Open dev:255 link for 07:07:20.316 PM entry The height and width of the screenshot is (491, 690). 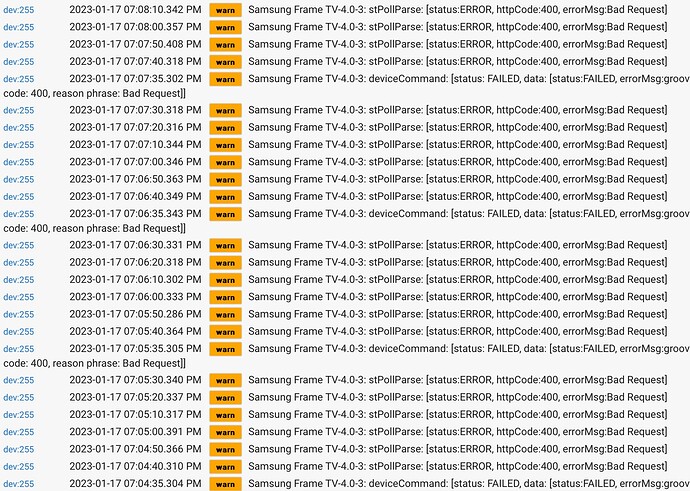coord(18,128)
